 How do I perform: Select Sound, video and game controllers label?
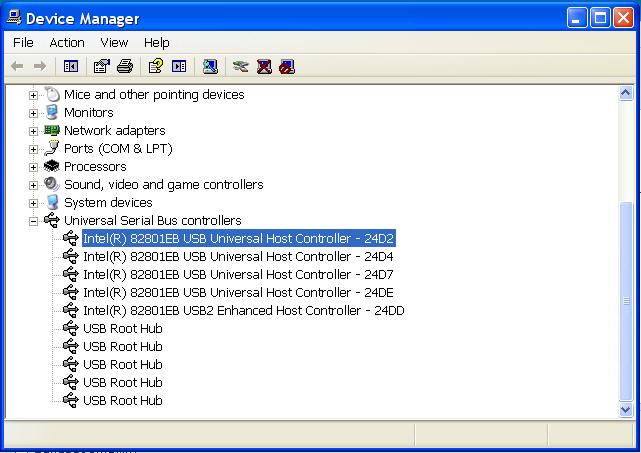pos(164,184)
